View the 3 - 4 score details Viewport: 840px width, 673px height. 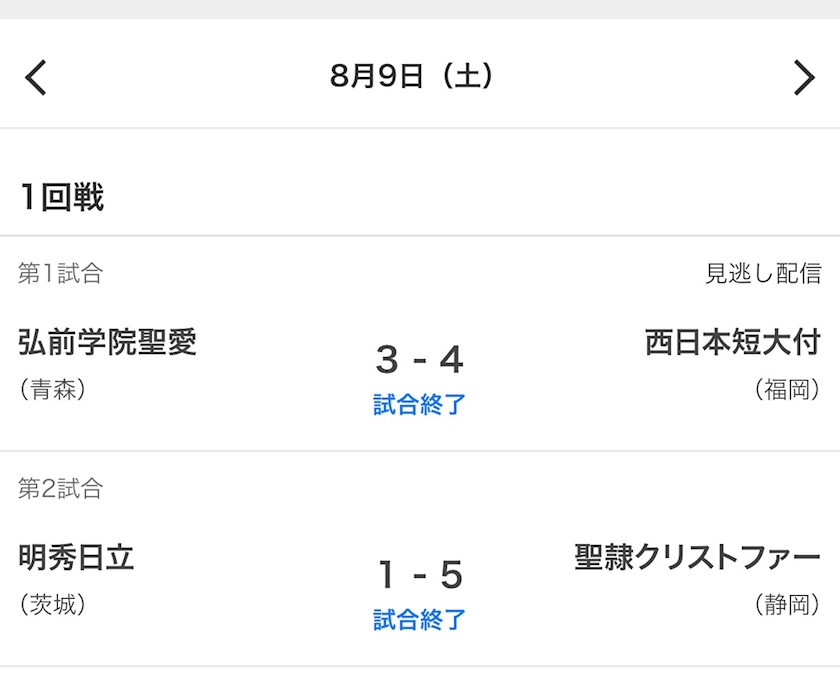(x=420, y=359)
